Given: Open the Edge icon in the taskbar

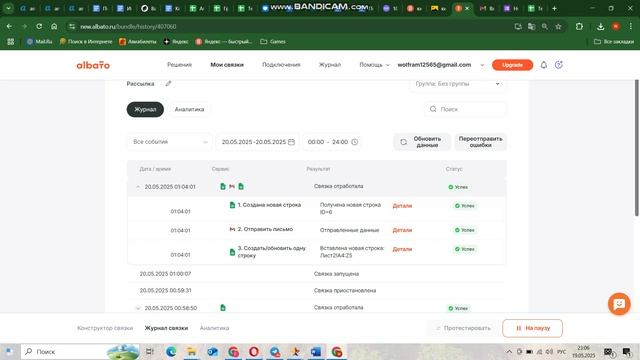Looking at the screenshot, I should pos(171,351).
